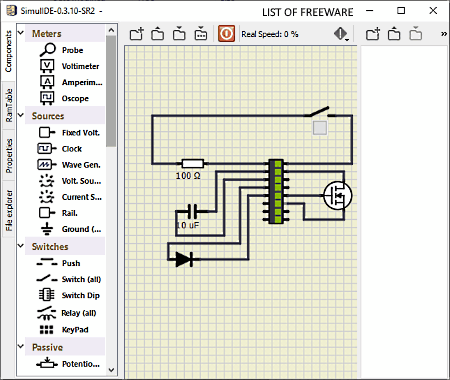Image resolution: width=450 pixels, height=380 pixels.
Task: Select the LED bar component
Action: (x=276, y=192)
